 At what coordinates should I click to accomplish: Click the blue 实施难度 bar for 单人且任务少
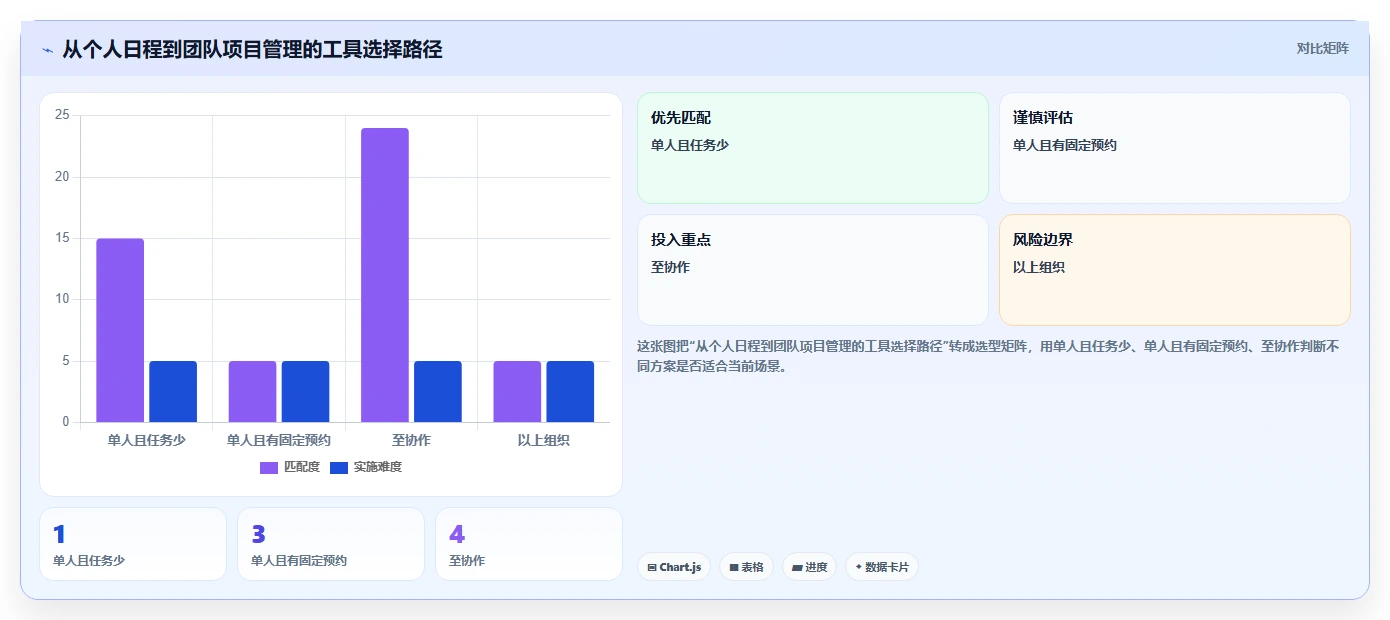[x=173, y=391]
